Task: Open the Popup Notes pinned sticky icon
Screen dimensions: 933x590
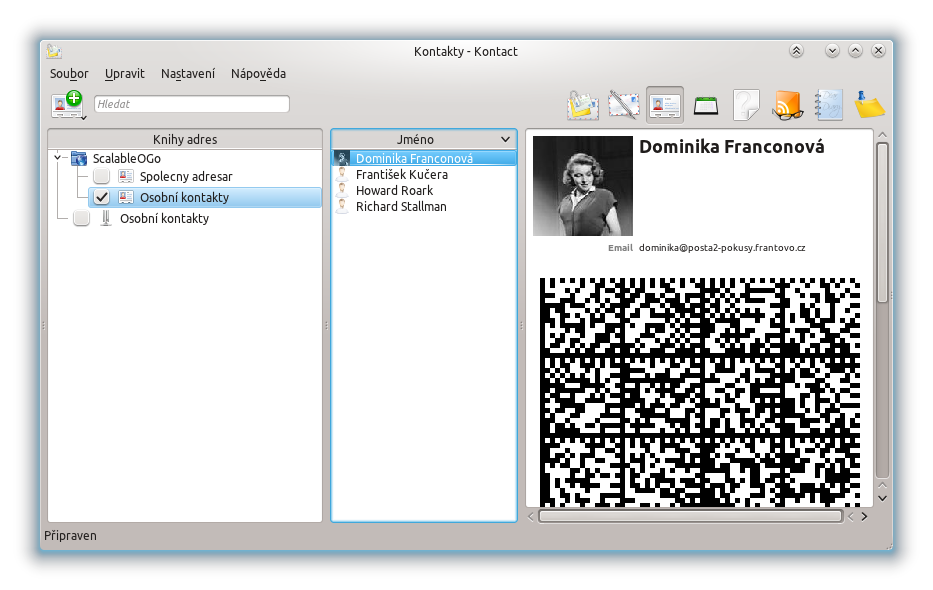Action: pyautogui.click(x=870, y=105)
